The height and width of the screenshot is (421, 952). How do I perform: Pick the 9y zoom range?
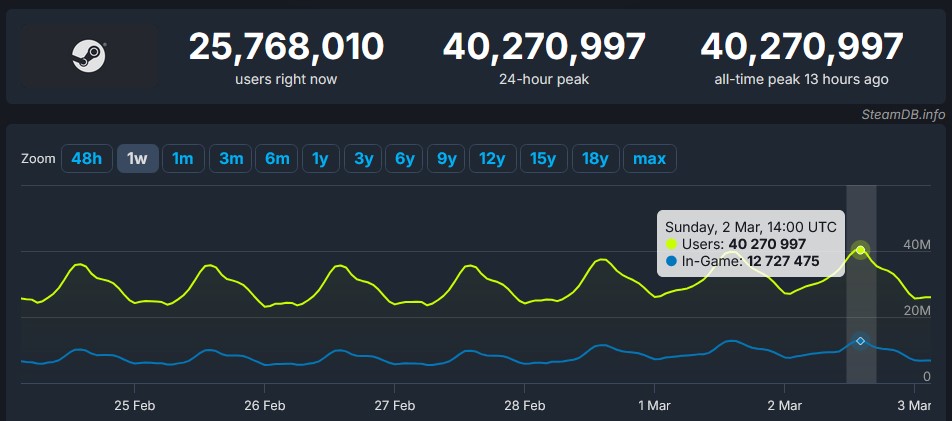pyautogui.click(x=446, y=159)
